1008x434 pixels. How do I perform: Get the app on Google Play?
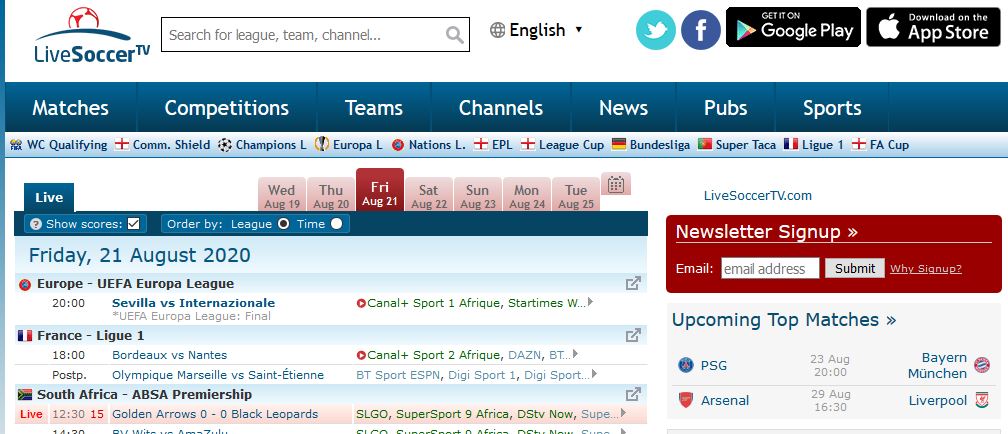tap(793, 27)
